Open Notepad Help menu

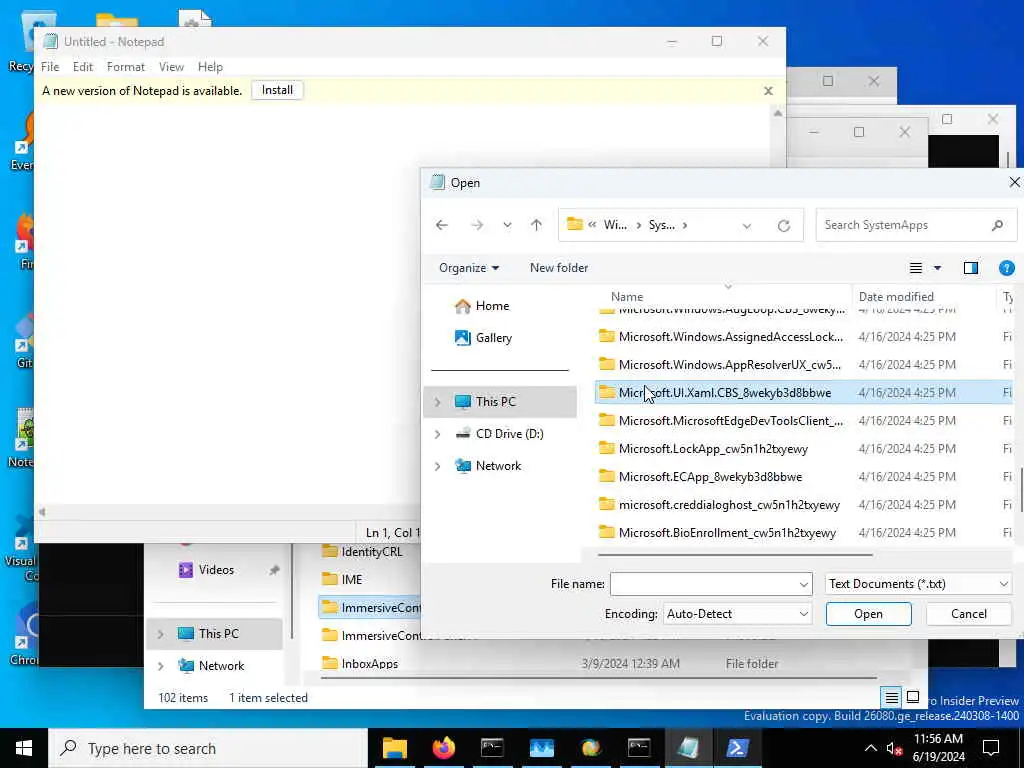pyautogui.click(x=210, y=67)
